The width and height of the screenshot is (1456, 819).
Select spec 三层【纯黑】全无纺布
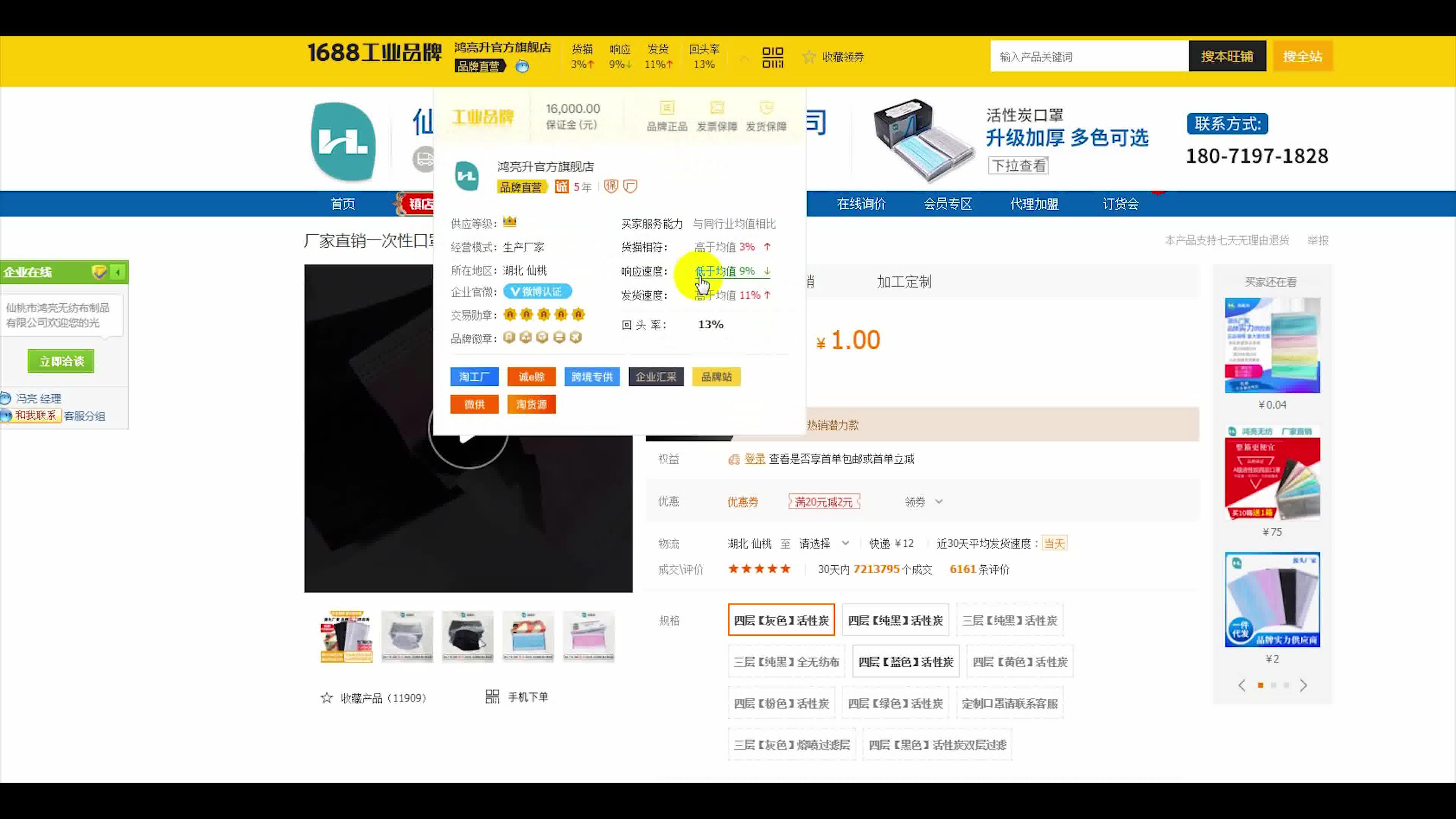[x=786, y=661]
